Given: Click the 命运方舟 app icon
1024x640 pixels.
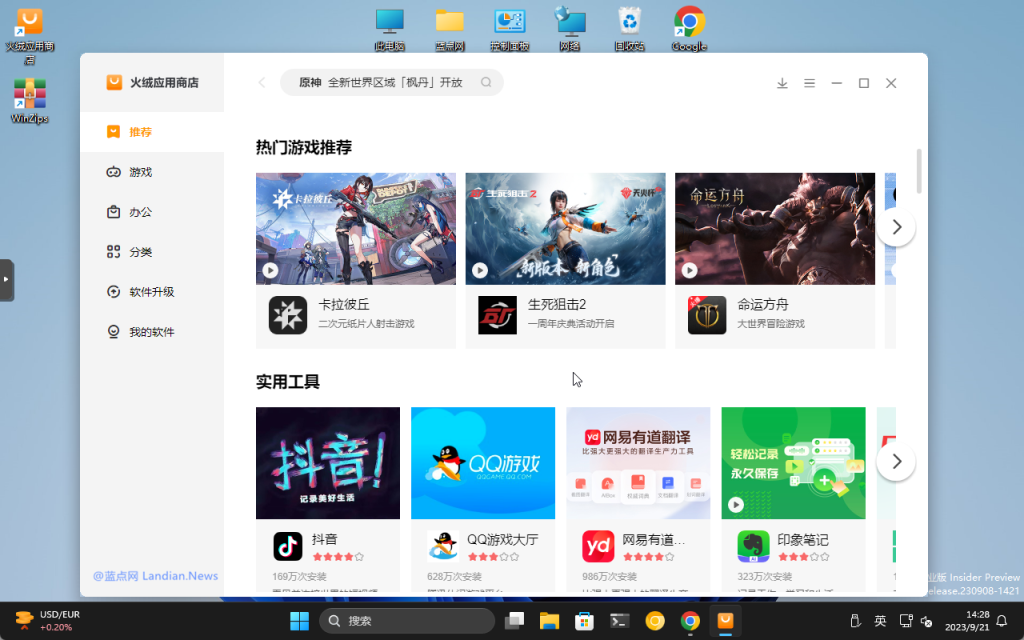Looking at the screenshot, I should (x=707, y=315).
